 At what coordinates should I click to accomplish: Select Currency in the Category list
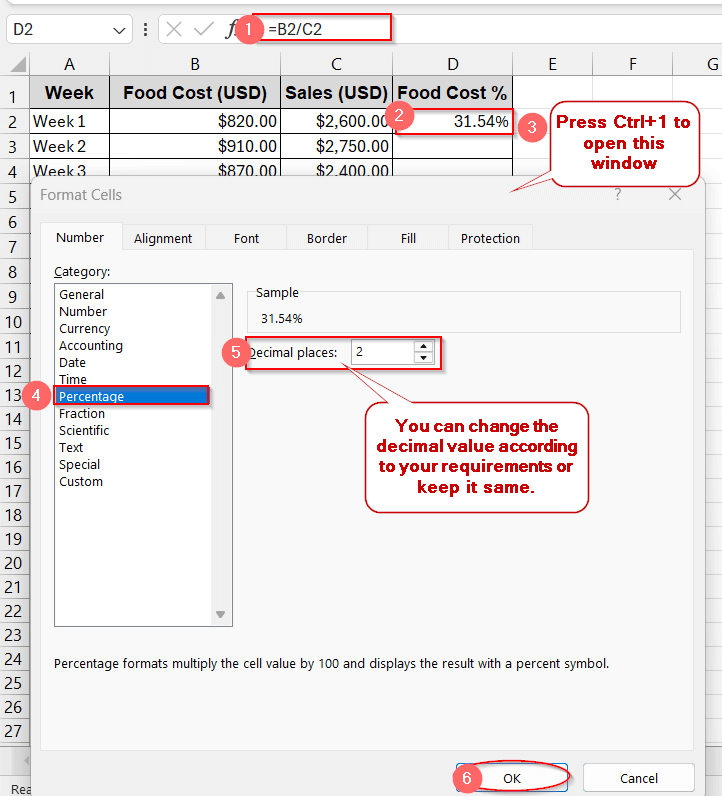85,328
